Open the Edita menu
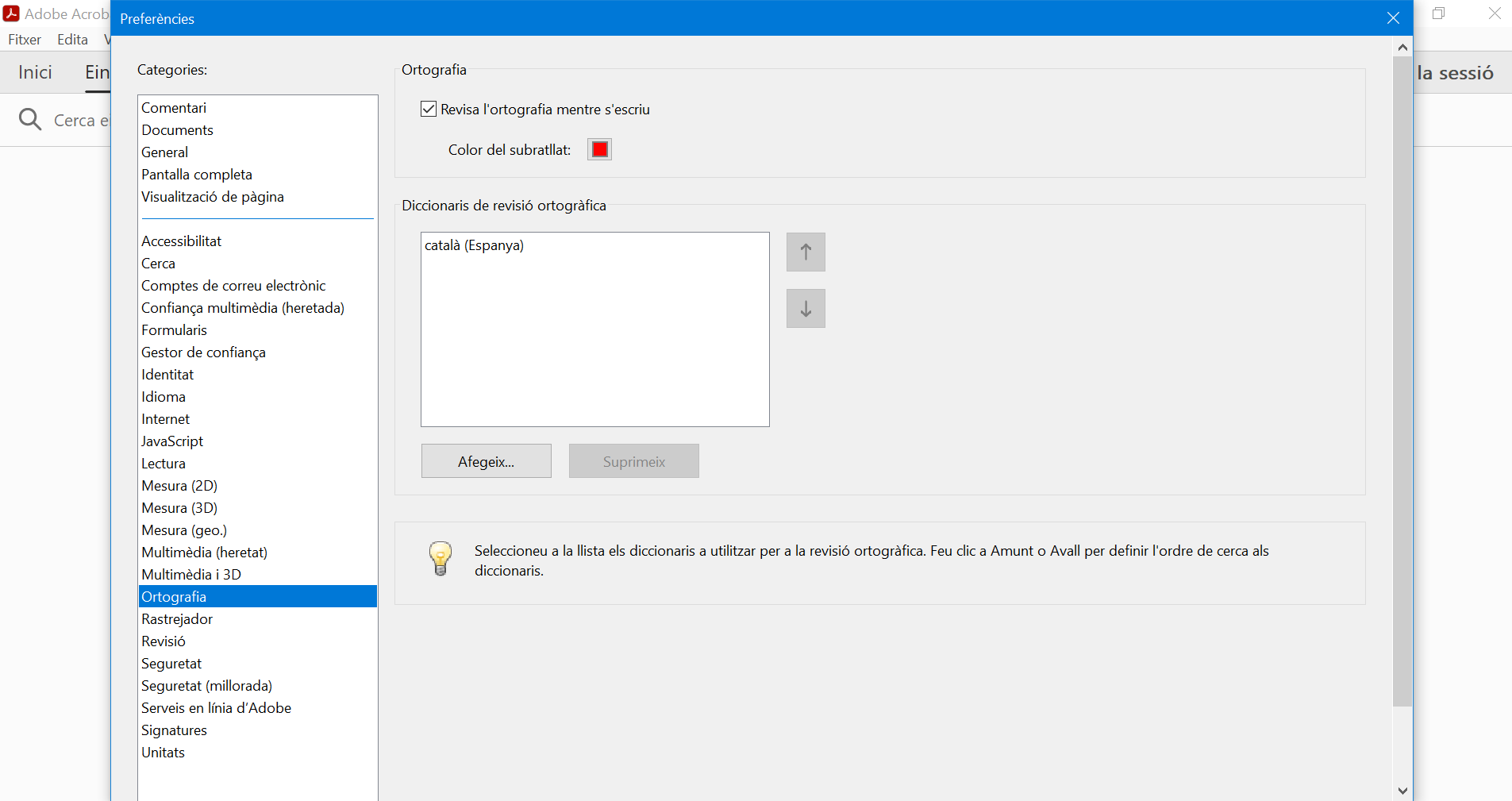Viewport: 1512px width, 801px height. pyautogui.click(x=72, y=40)
